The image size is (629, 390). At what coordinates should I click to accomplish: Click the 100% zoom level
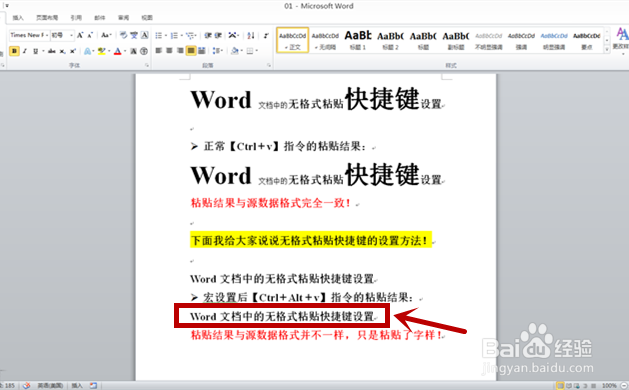click(609, 386)
